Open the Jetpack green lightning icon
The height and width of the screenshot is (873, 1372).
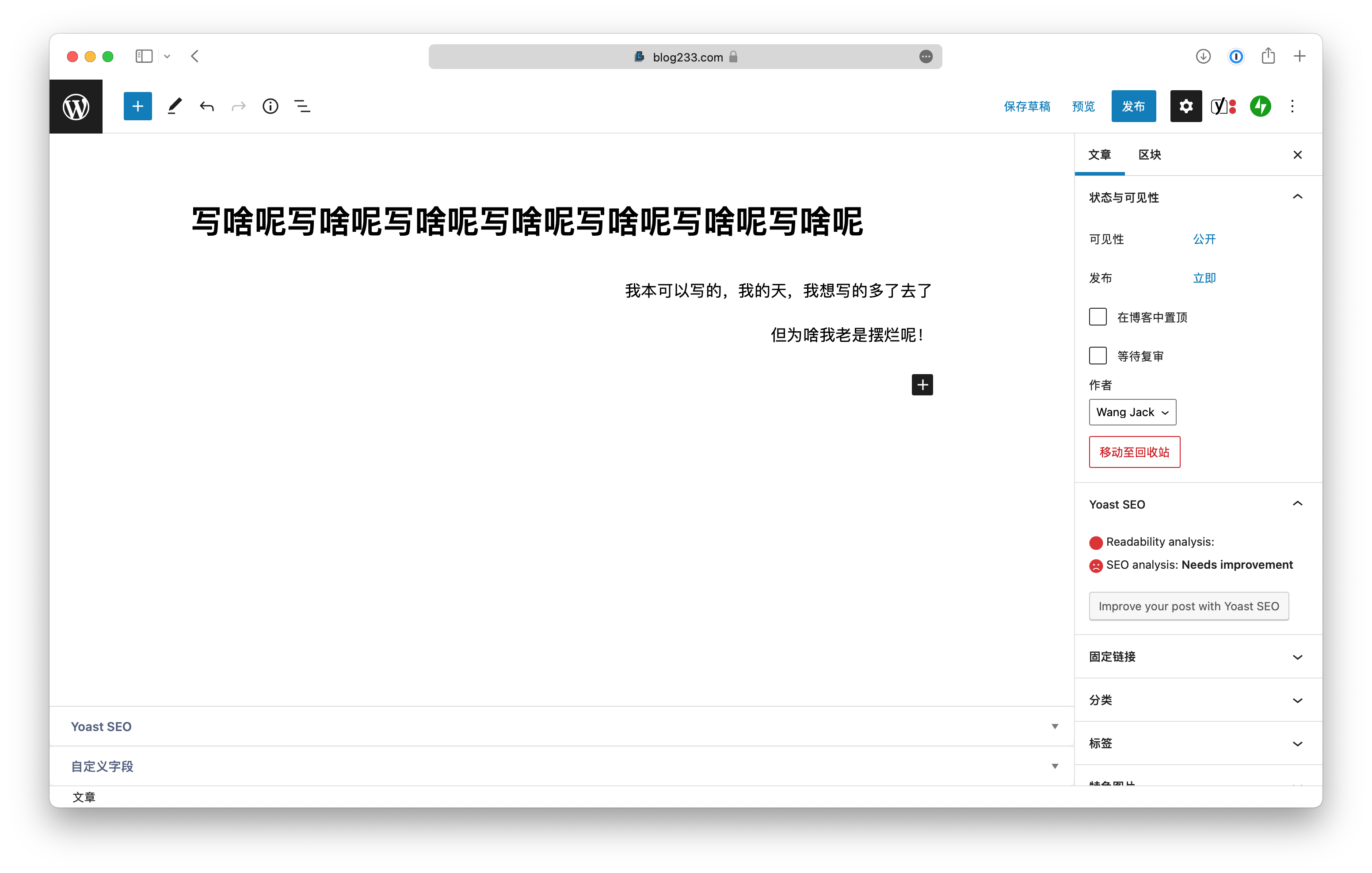coord(1260,106)
